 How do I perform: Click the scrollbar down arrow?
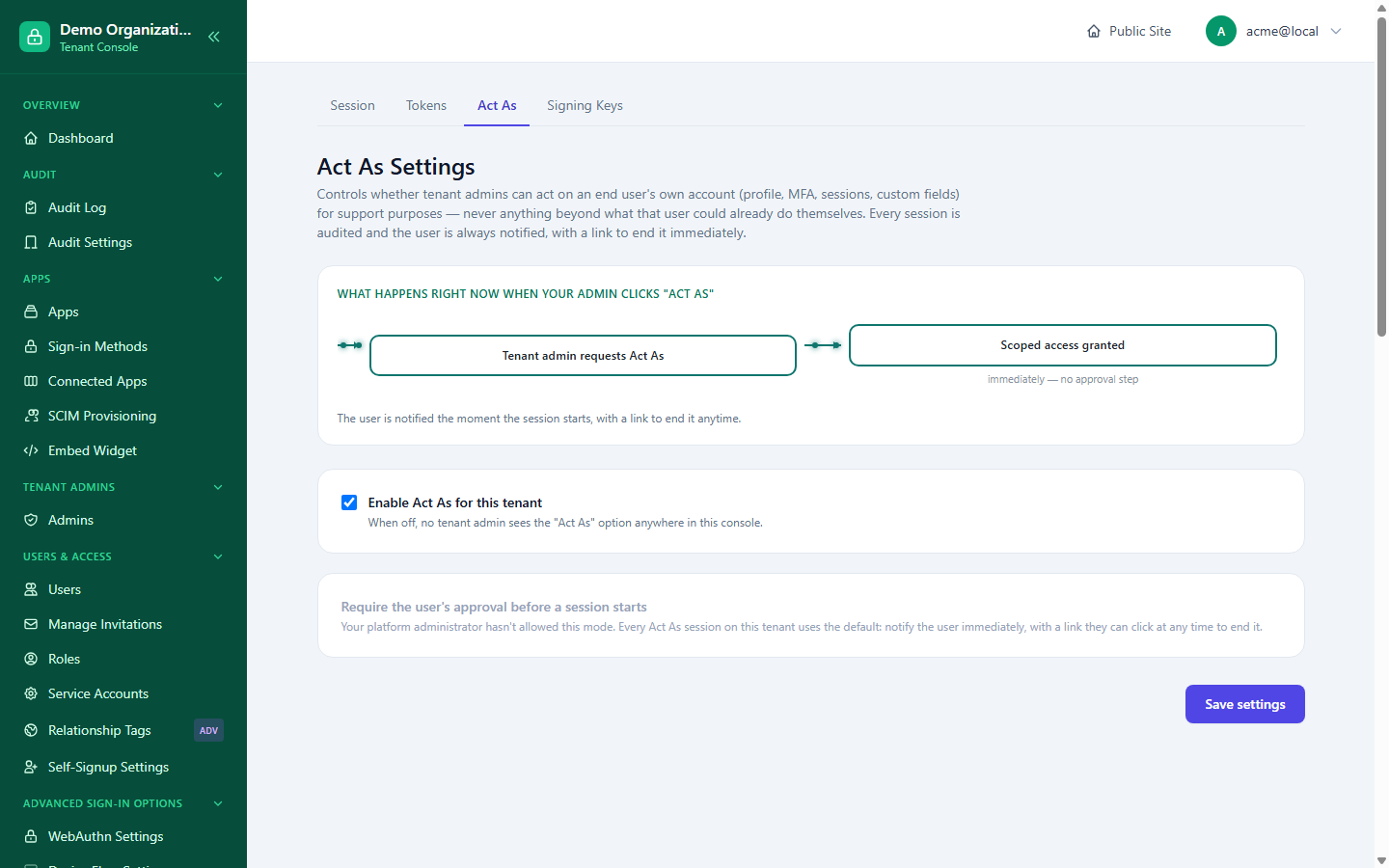tap(1381, 860)
